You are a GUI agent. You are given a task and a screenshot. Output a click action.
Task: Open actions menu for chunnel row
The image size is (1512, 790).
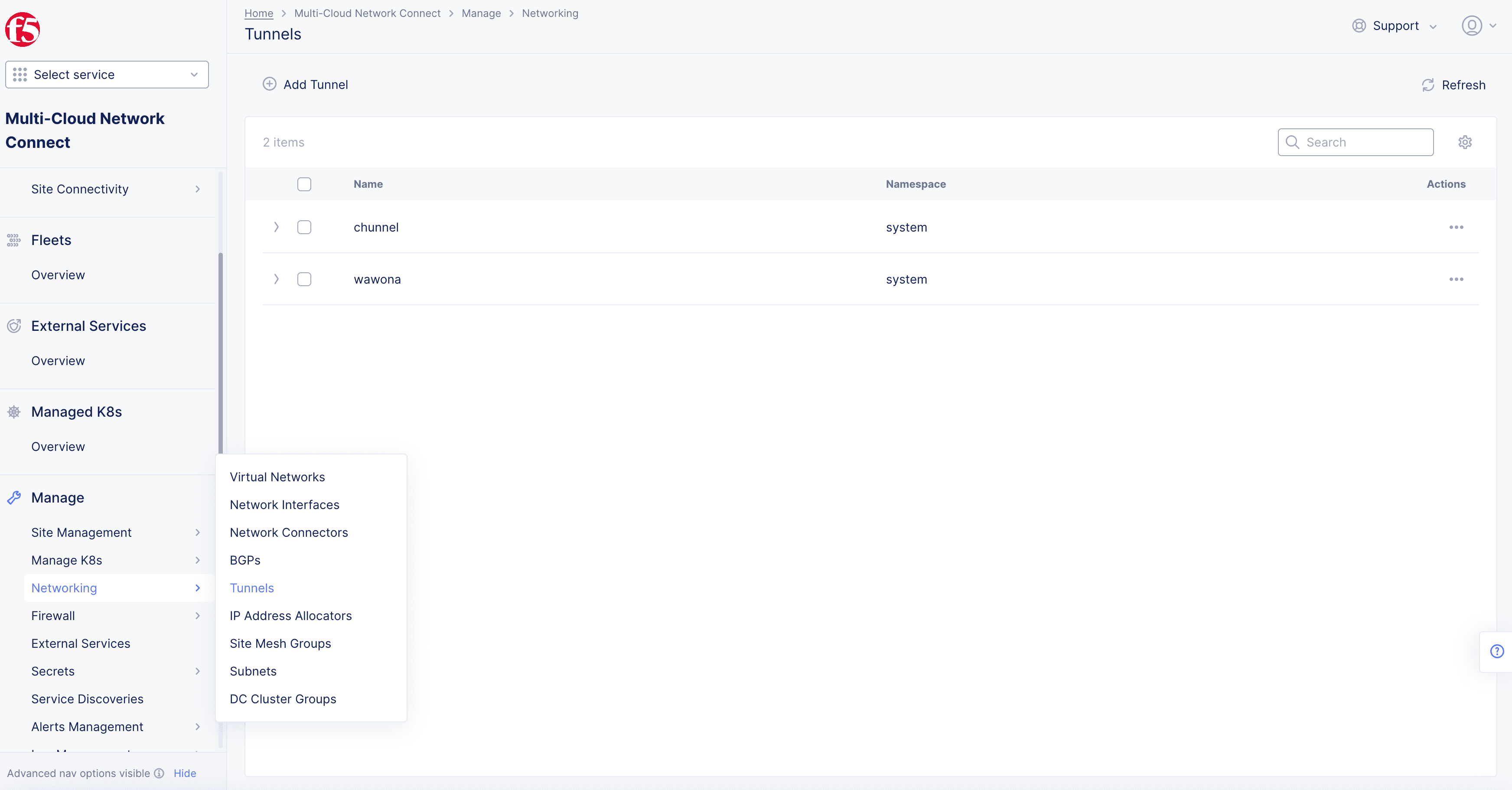1456,227
